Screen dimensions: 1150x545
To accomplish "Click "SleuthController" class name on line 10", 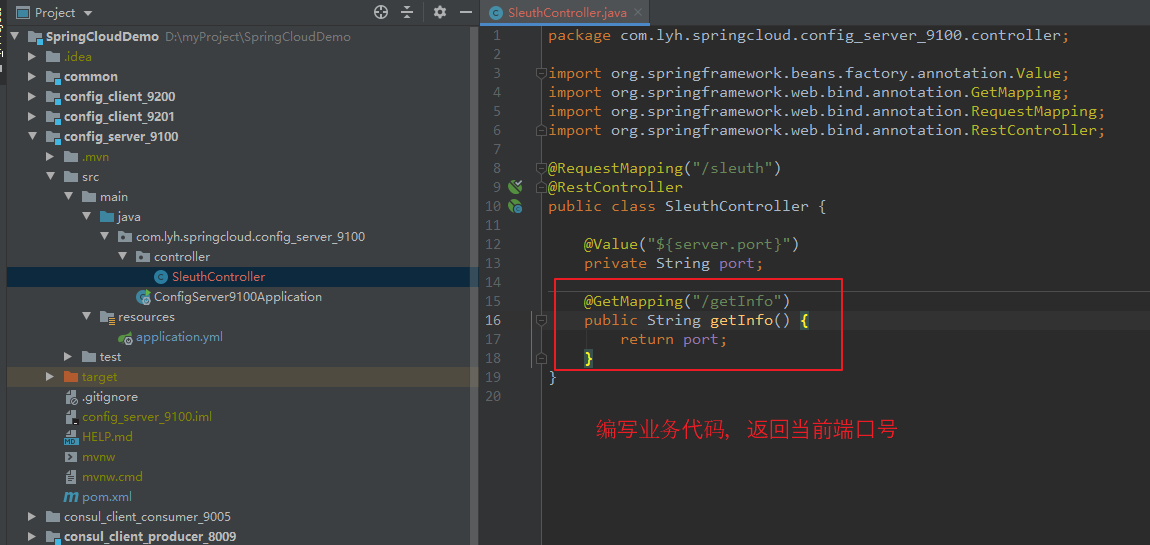I will coord(736,206).
